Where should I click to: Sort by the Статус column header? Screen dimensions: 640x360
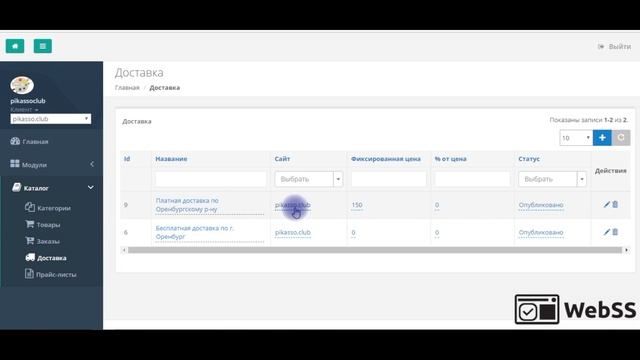click(x=529, y=159)
